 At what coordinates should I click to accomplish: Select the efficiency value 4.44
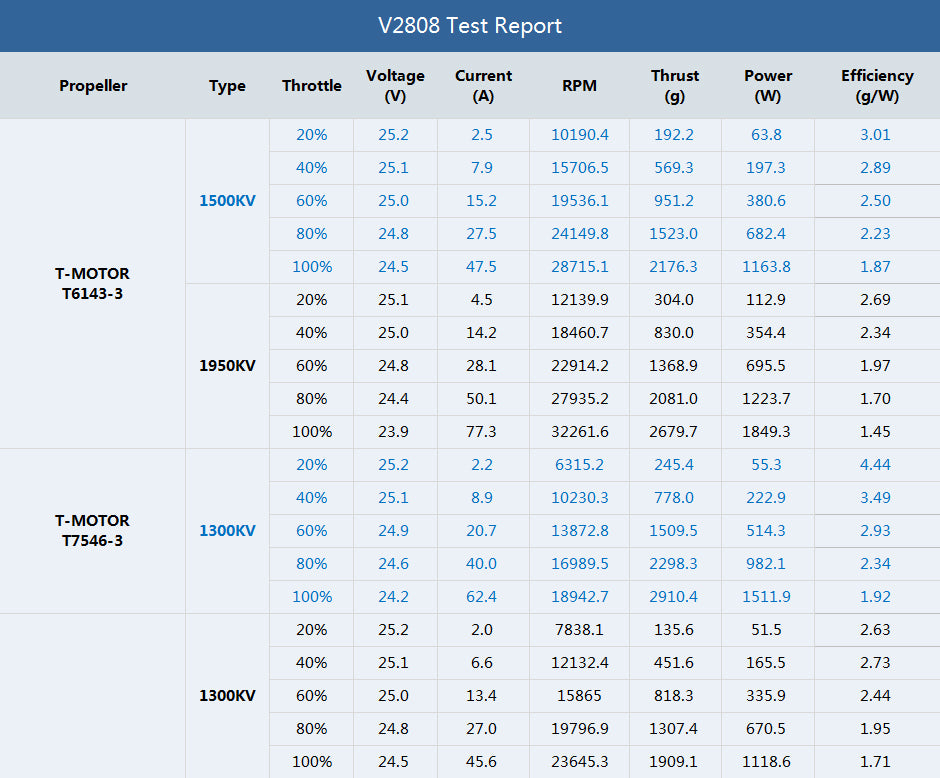[875, 465]
